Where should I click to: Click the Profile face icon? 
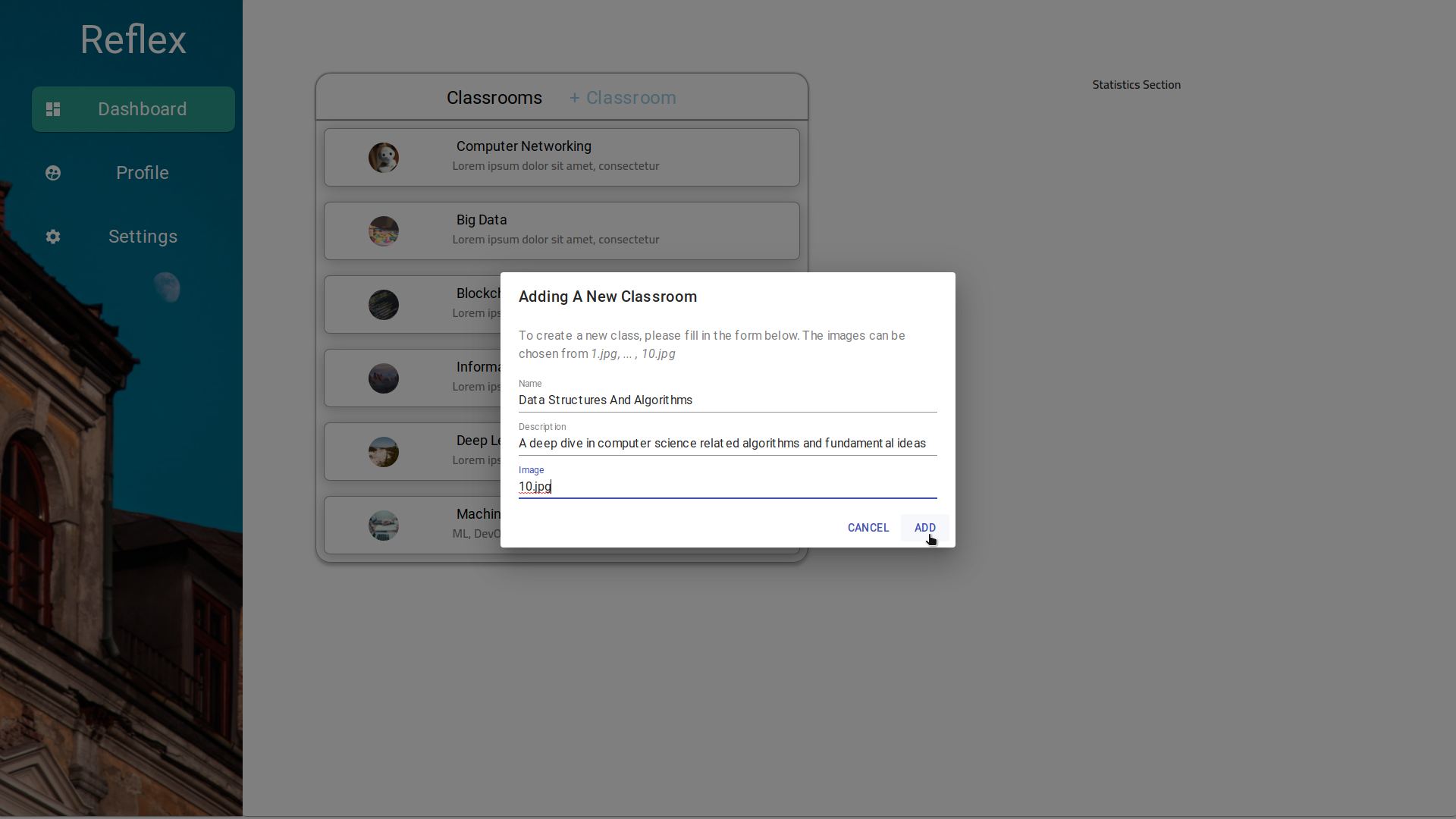(x=53, y=173)
